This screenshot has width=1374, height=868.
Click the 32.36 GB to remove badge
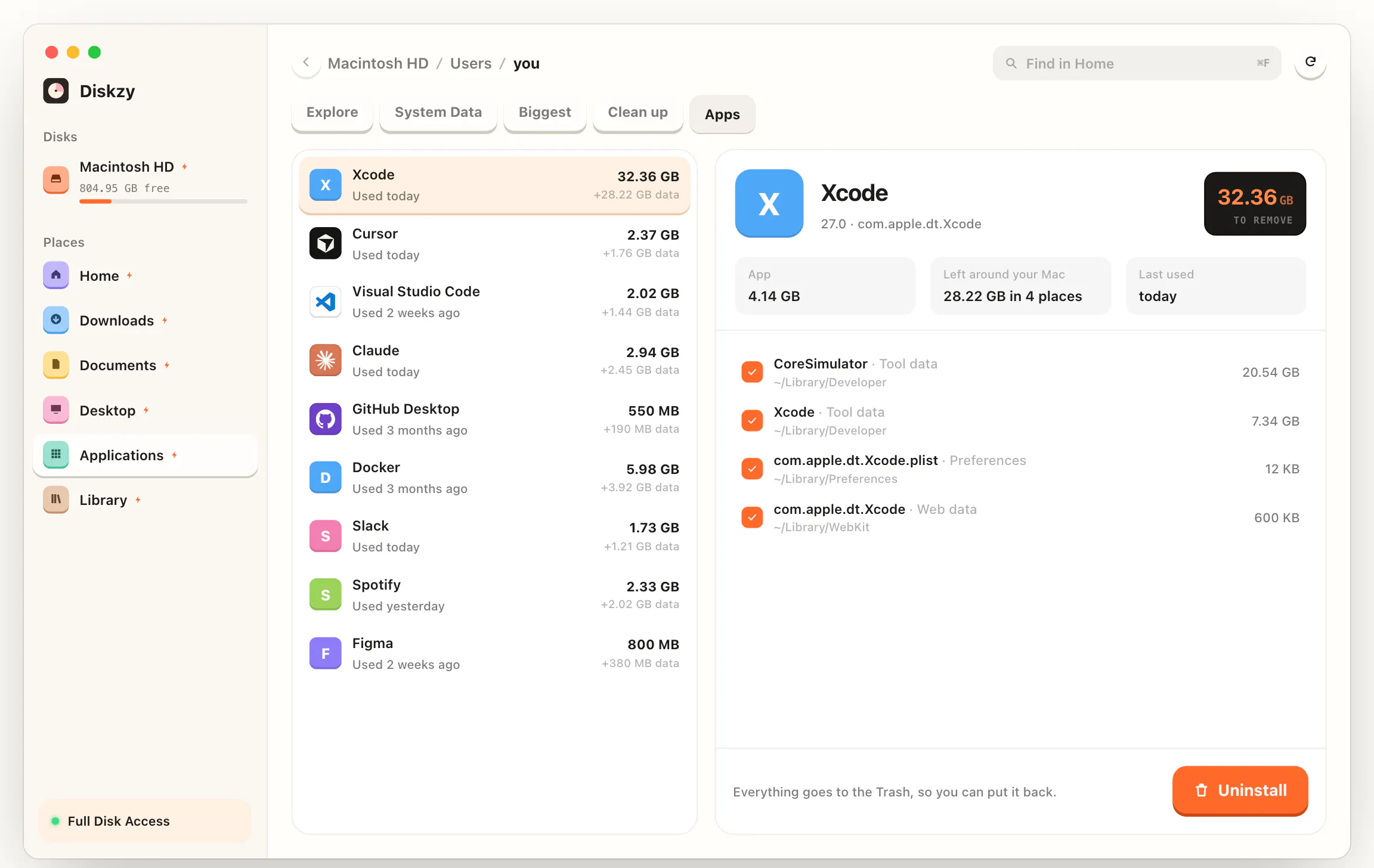tap(1255, 204)
